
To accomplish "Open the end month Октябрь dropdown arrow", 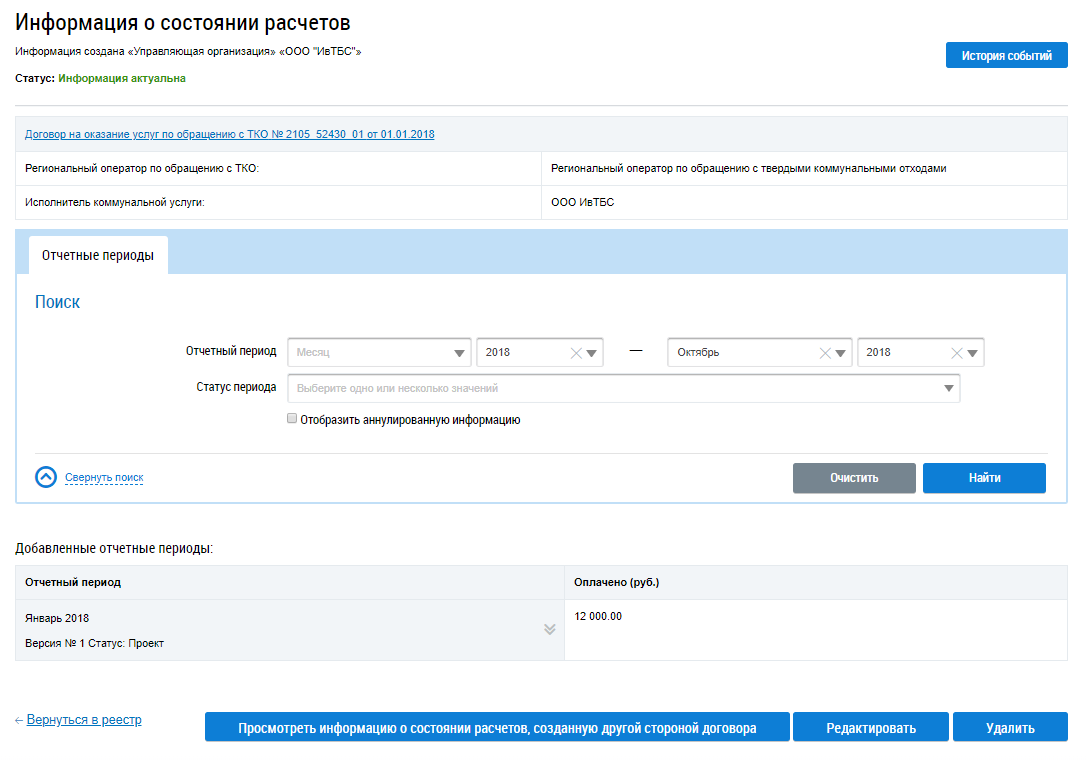I will tap(842, 353).
